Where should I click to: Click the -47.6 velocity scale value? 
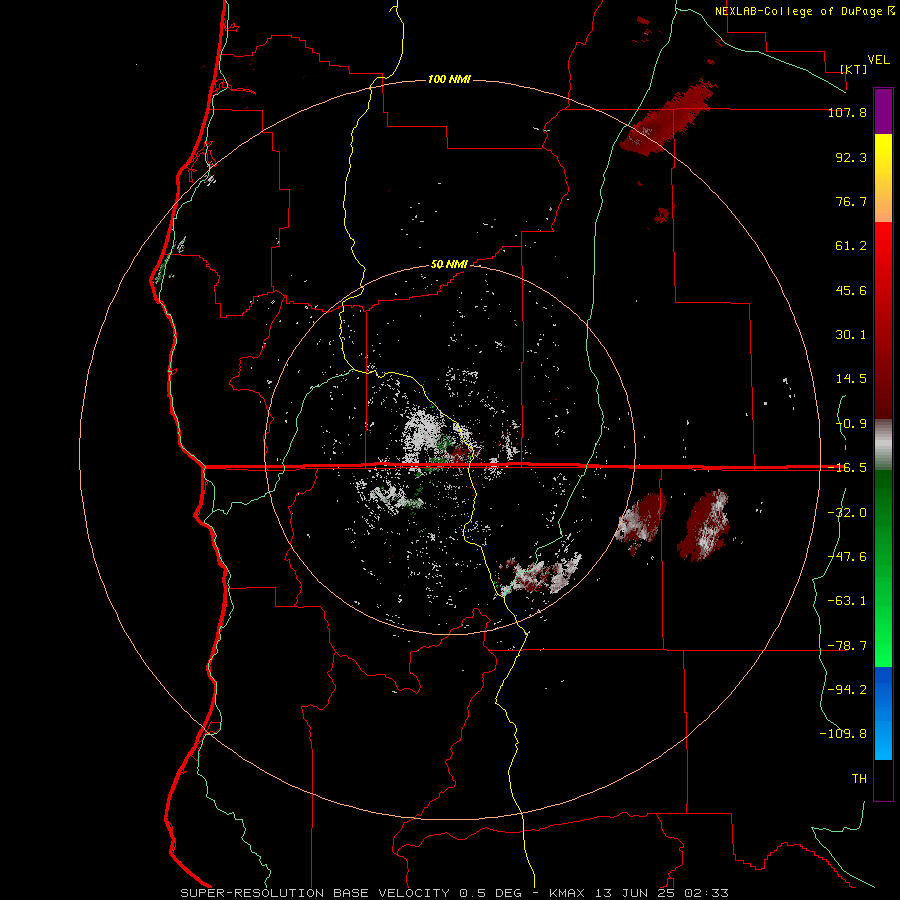pyautogui.click(x=847, y=557)
